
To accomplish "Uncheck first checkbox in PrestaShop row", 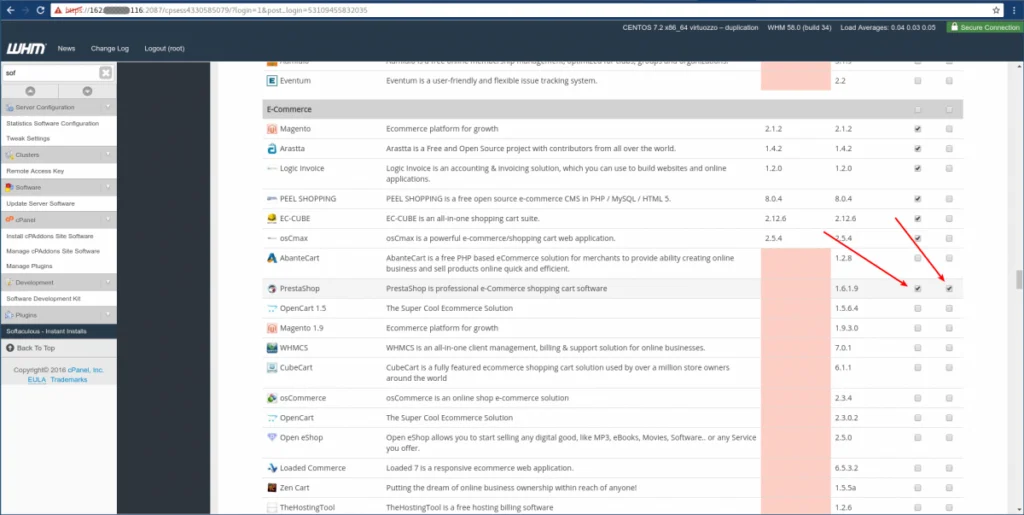I will coord(918,289).
